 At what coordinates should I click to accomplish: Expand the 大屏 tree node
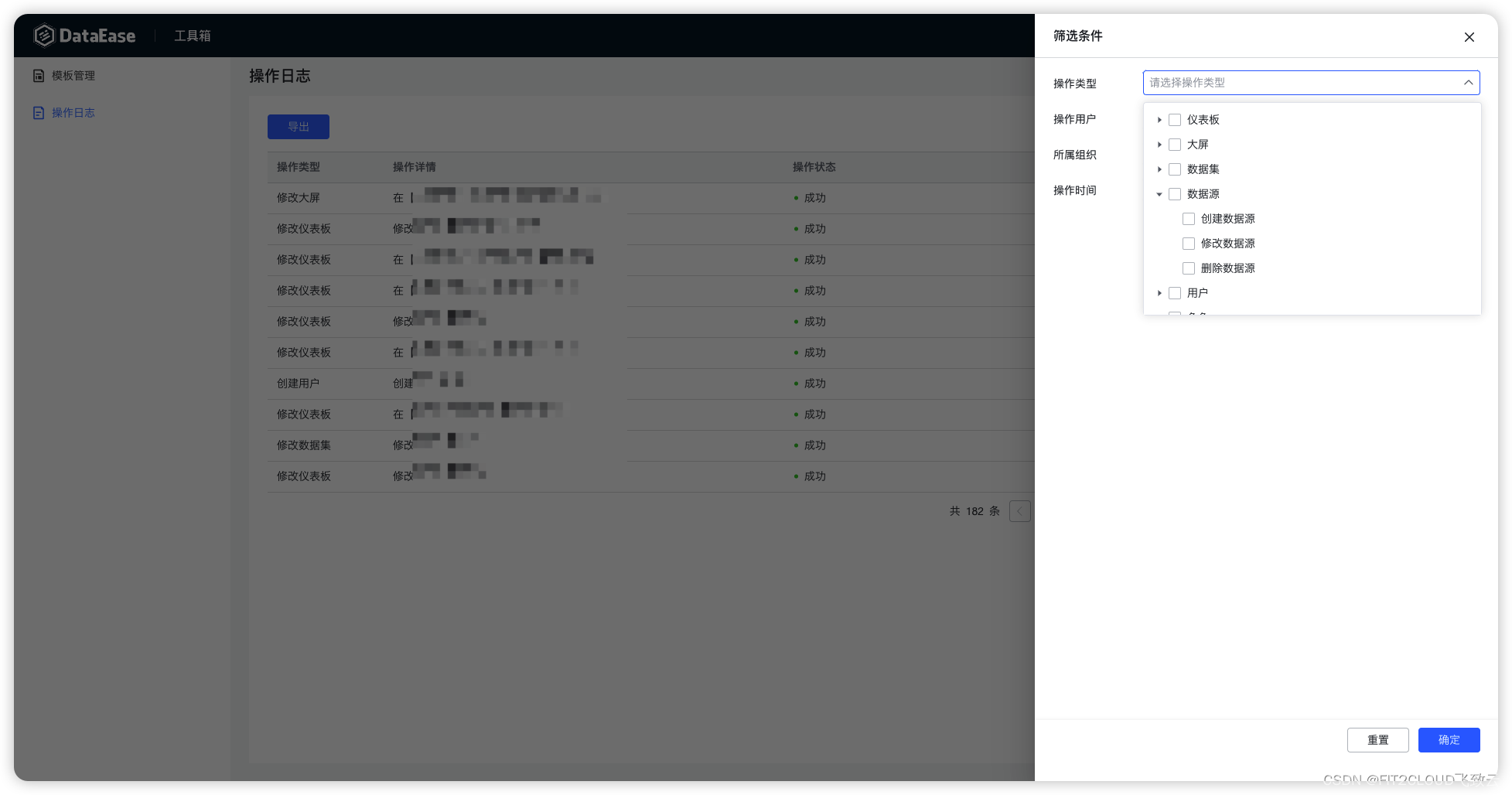tap(1159, 145)
